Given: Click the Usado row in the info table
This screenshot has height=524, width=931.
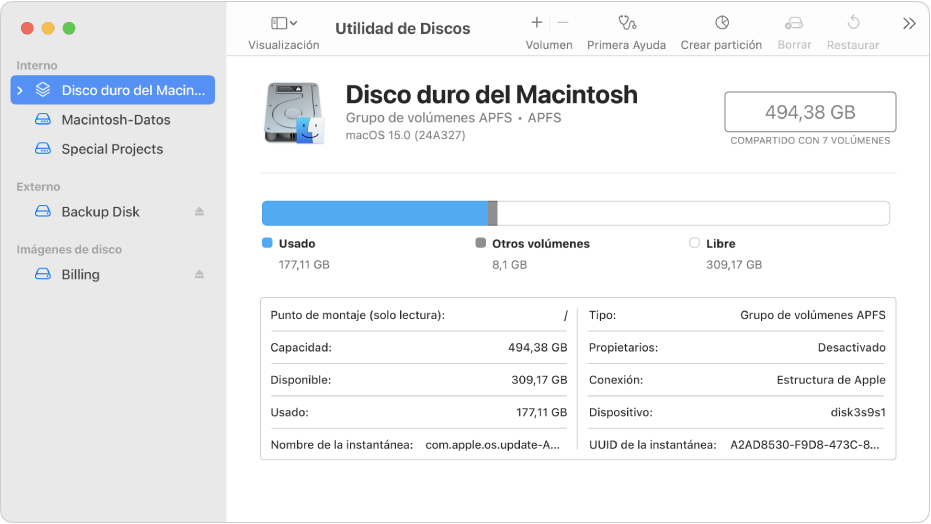Looking at the screenshot, I should [419, 412].
